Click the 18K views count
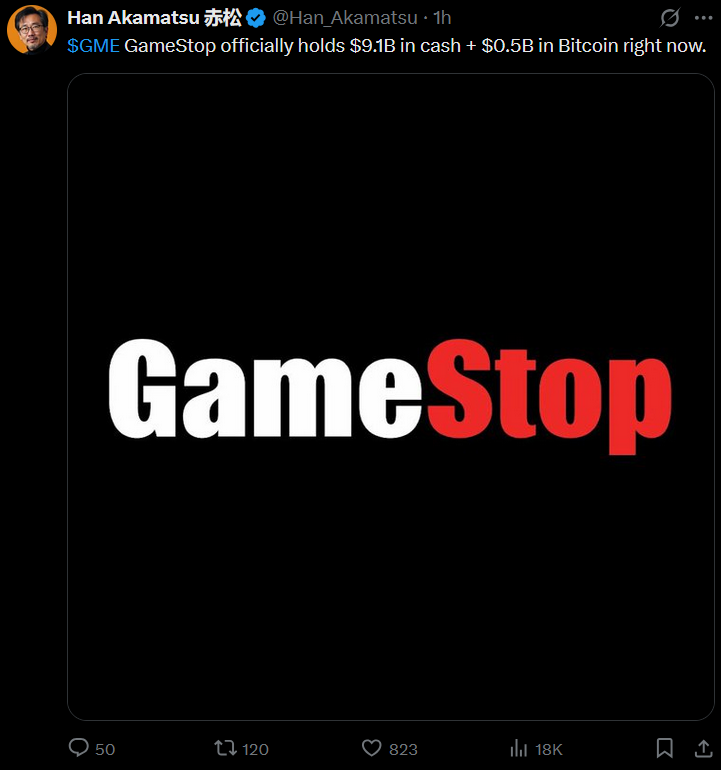 (x=549, y=749)
